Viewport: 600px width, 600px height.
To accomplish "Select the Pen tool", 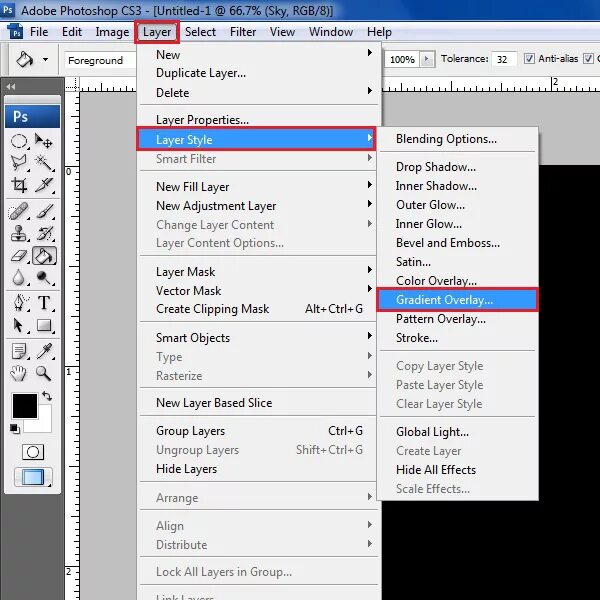I will 19,303.
